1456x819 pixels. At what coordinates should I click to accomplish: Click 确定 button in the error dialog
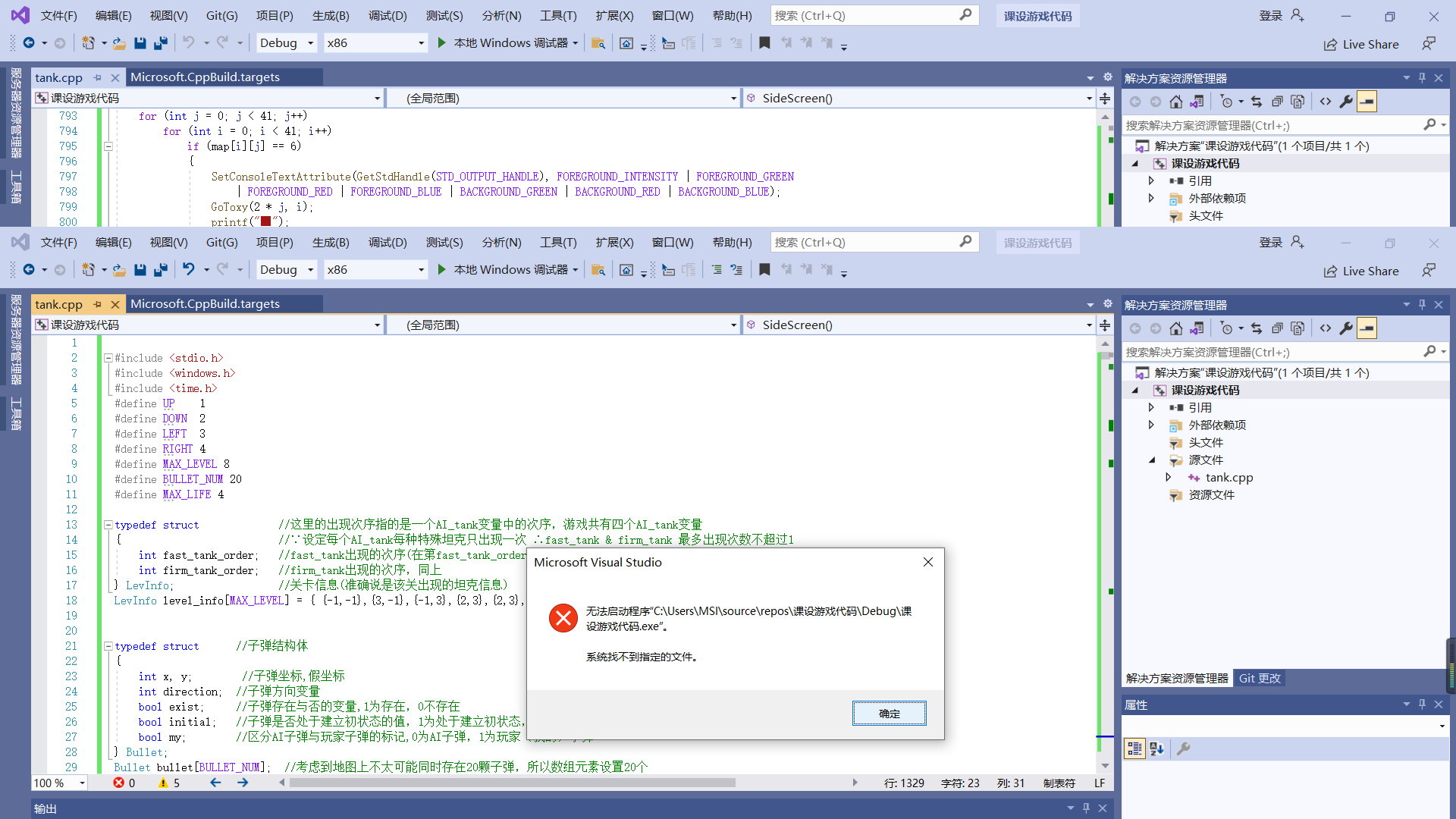(889, 714)
